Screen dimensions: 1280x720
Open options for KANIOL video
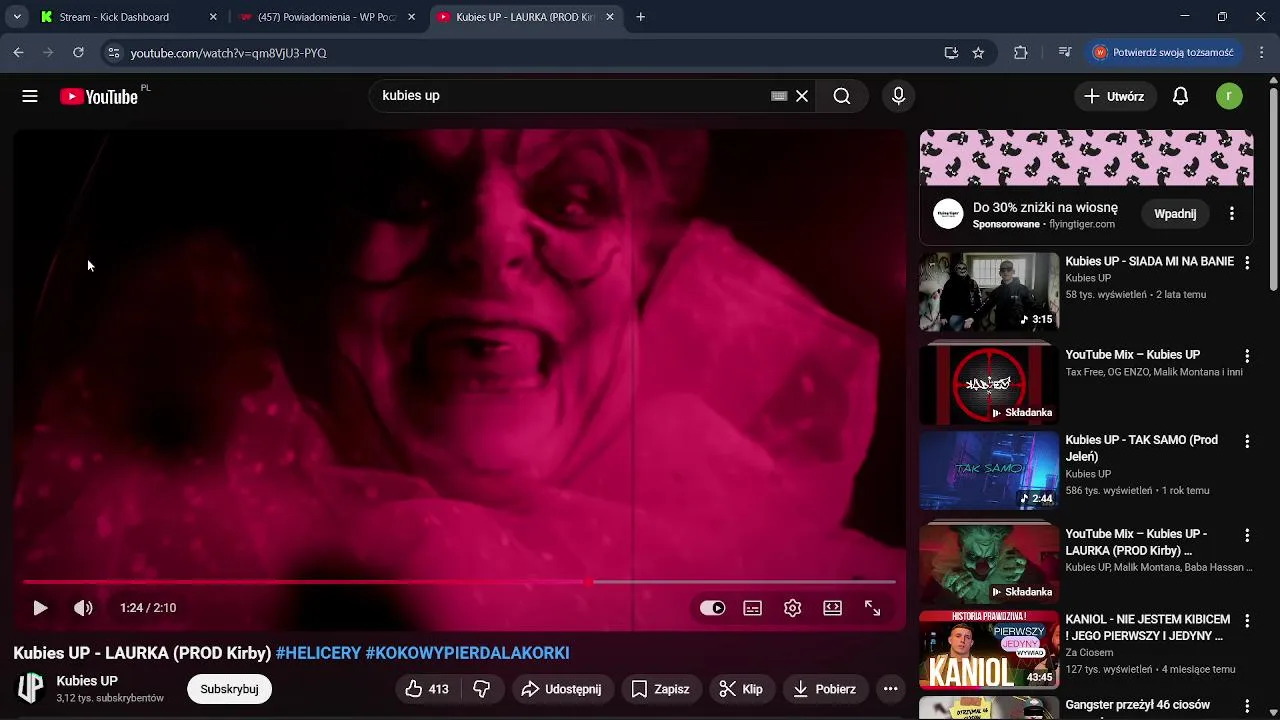click(x=1247, y=621)
